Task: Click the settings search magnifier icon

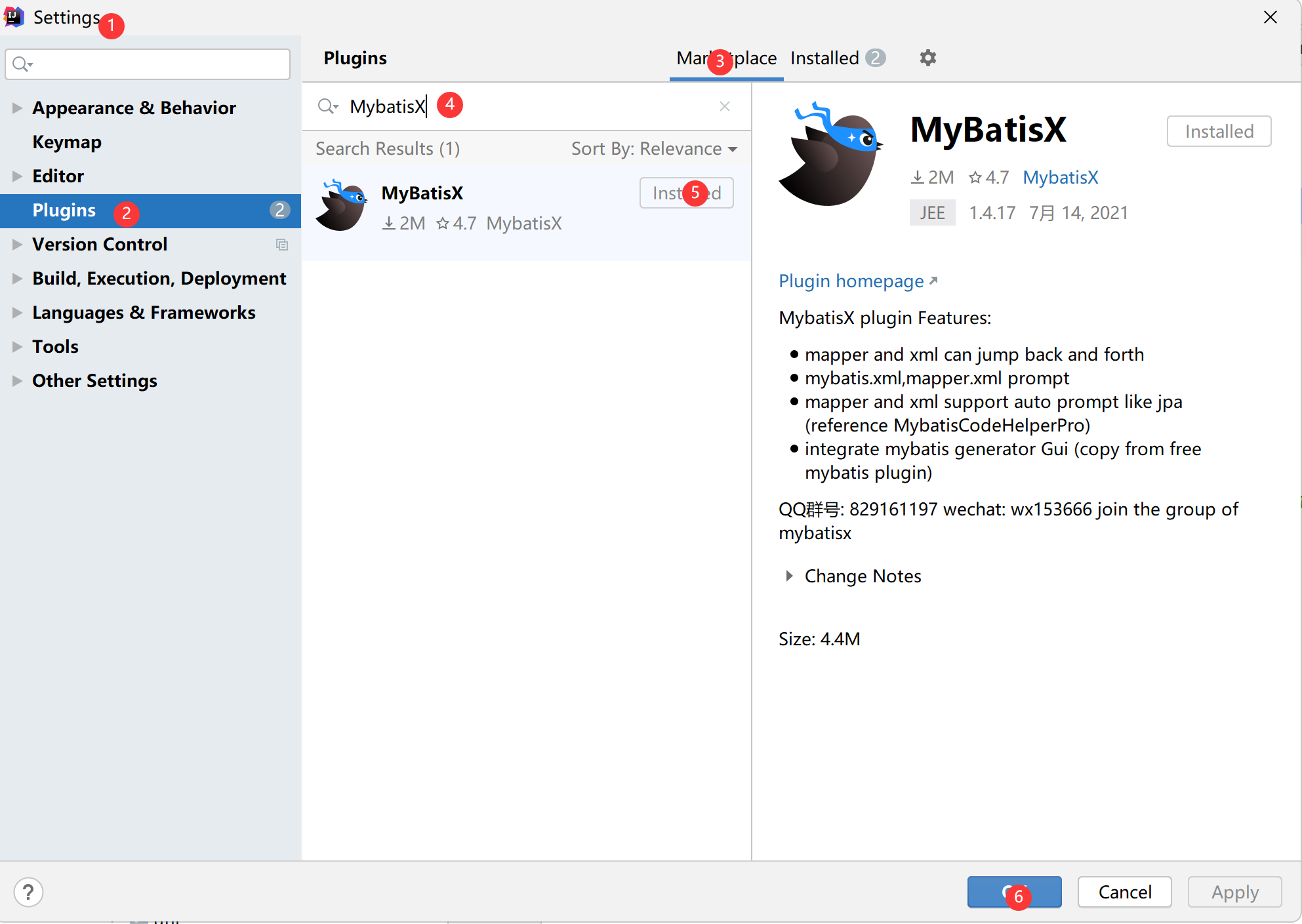Action: click(22, 64)
